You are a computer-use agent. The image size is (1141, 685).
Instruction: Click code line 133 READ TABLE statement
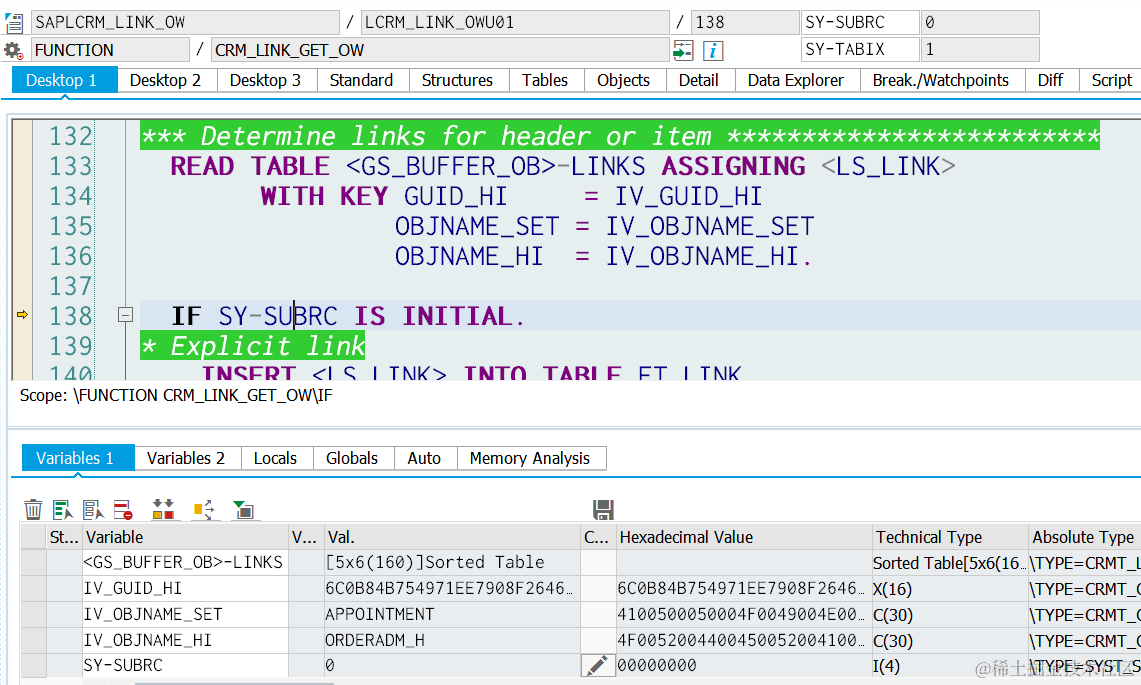[x=562, y=167]
